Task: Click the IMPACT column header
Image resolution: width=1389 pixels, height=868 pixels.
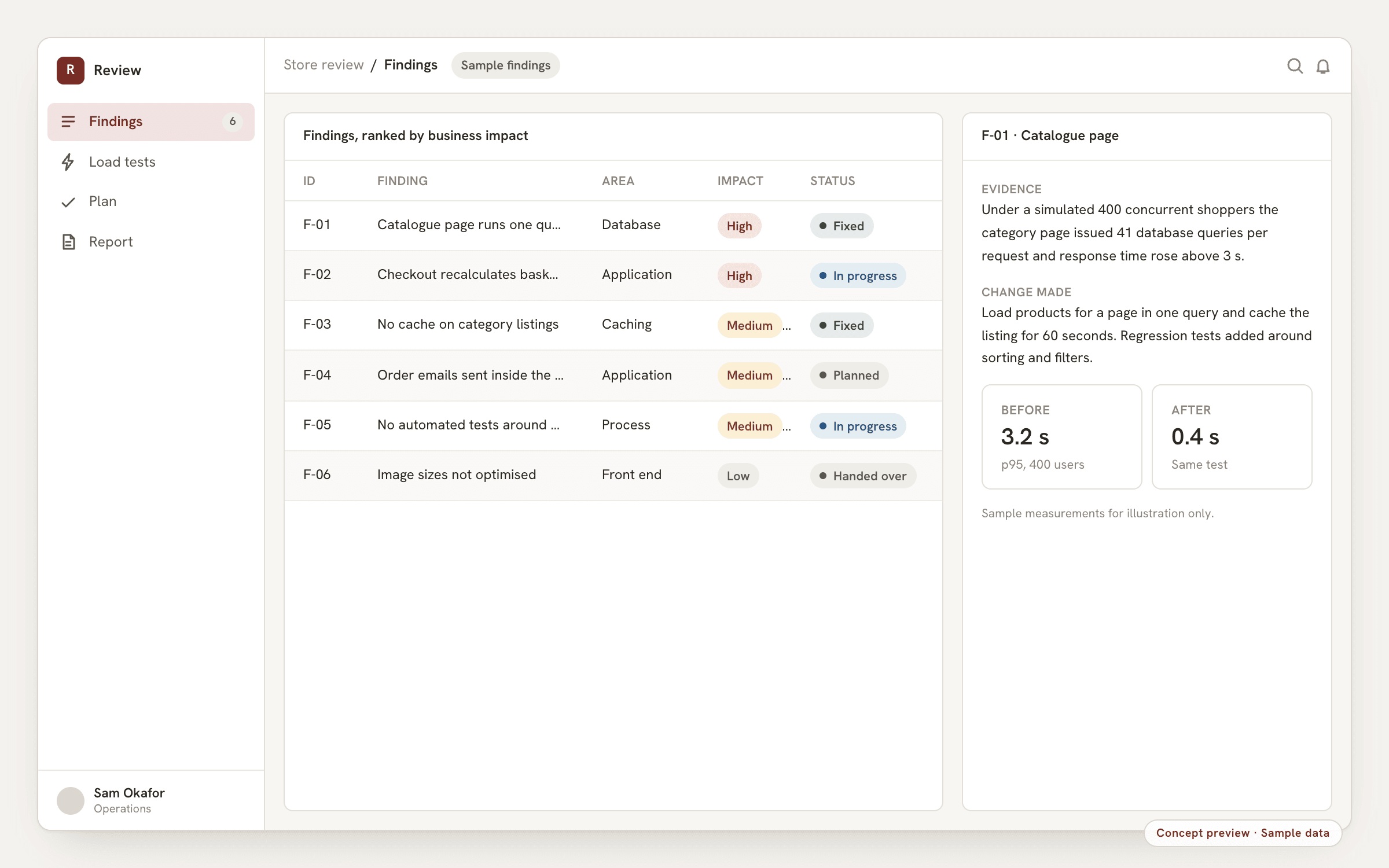Action: (740, 181)
